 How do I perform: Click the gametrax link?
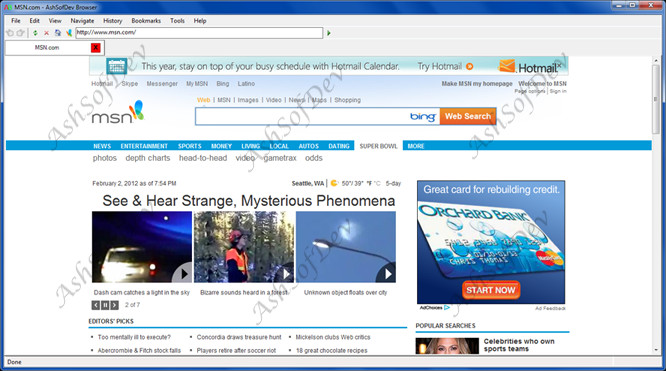[280, 158]
